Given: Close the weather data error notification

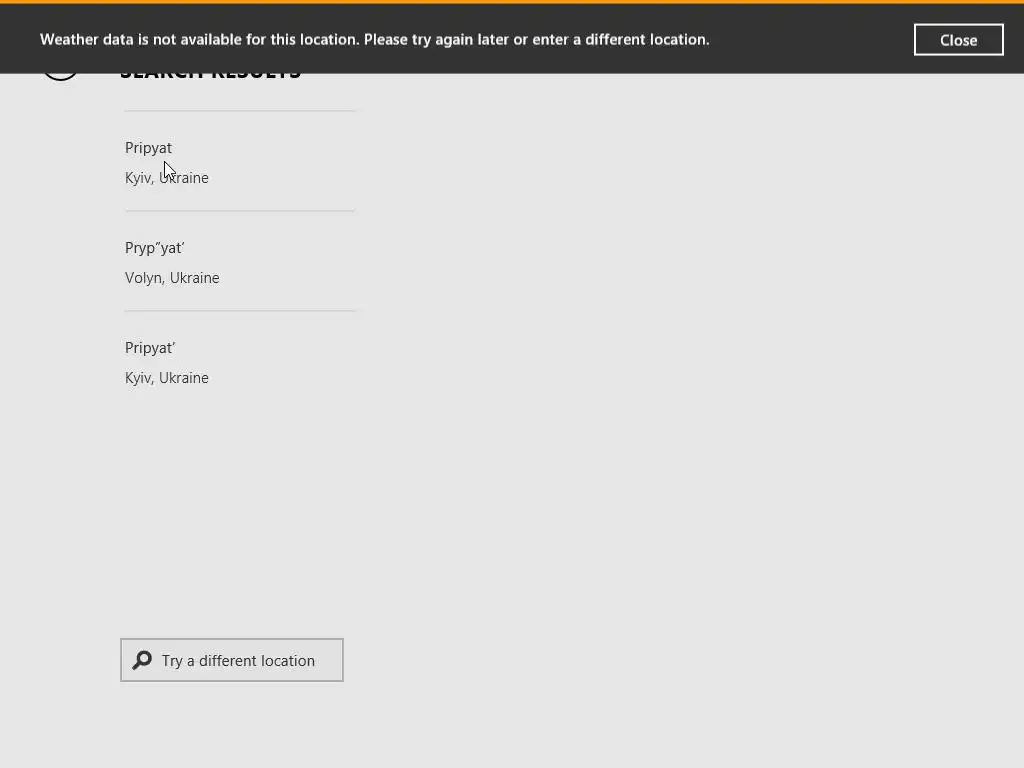Looking at the screenshot, I should click(x=958, y=40).
